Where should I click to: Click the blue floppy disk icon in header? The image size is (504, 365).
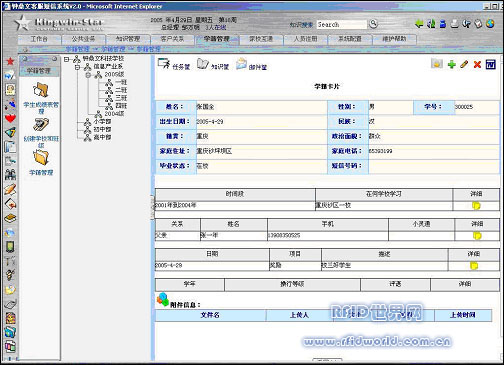coord(443,24)
